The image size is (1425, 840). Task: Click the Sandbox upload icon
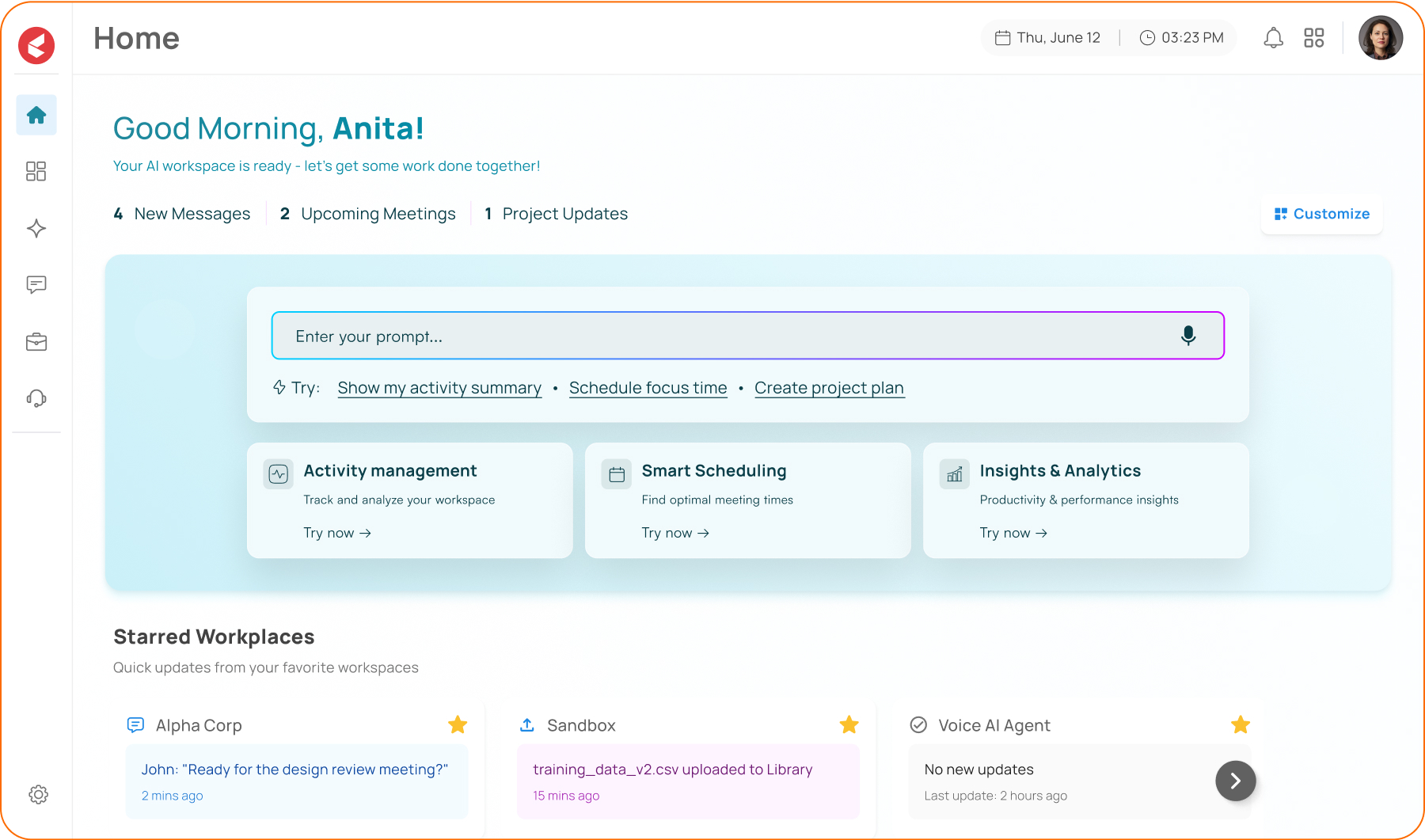coord(527,725)
